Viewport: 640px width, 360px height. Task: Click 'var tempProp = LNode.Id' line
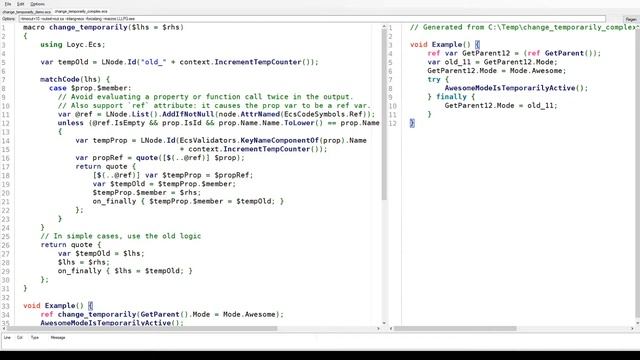(x=221, y=140)
